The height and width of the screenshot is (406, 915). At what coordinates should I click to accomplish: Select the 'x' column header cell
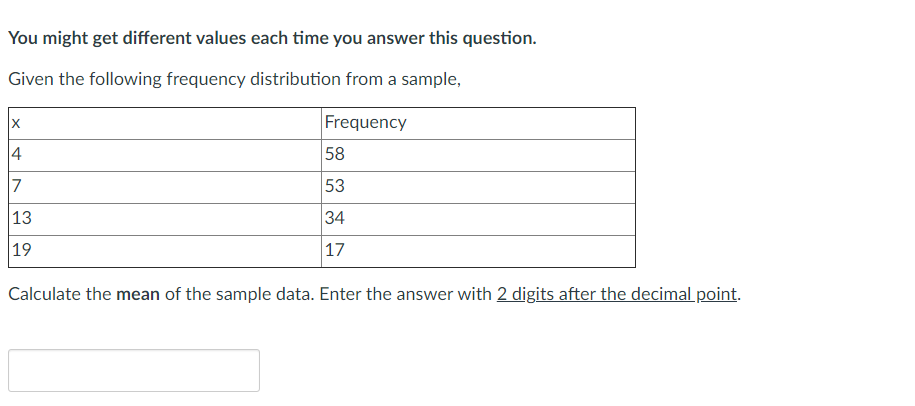(x=165, y=124)
